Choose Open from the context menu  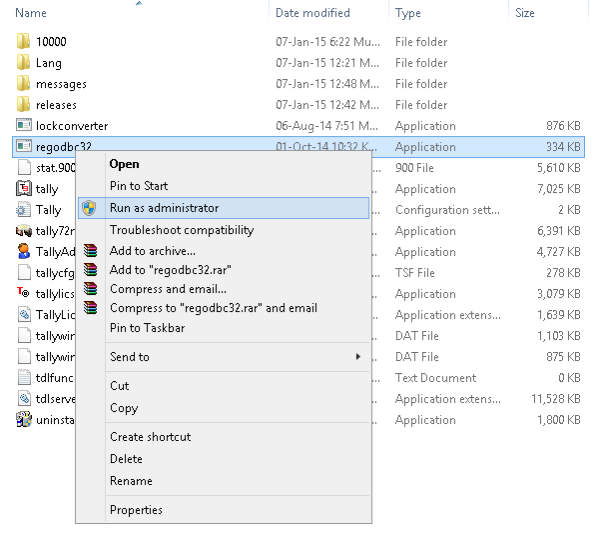point(124,164)
